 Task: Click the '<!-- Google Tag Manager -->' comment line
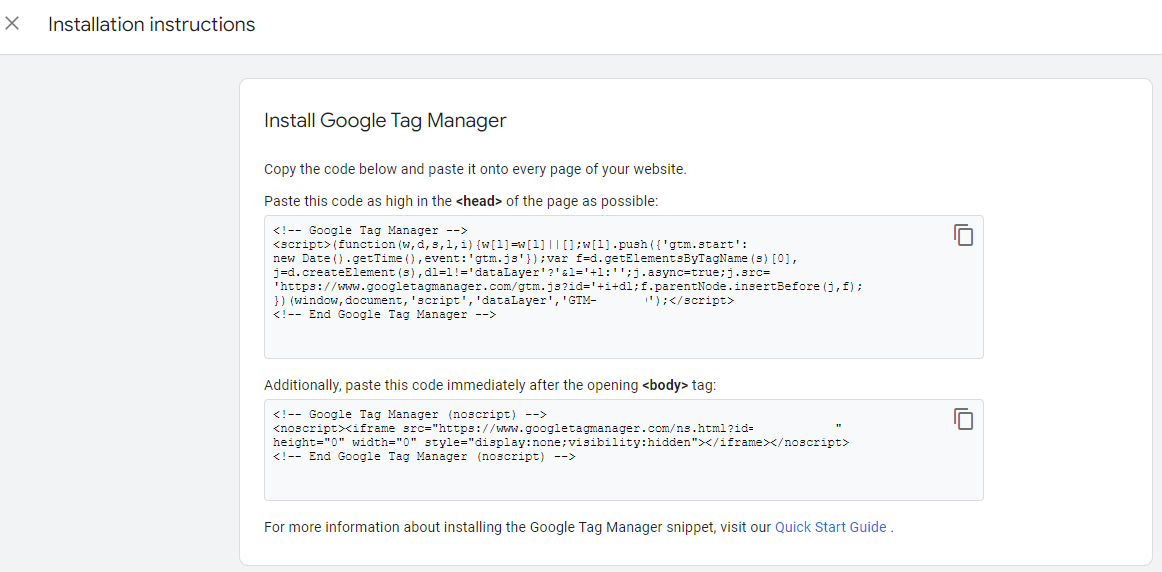coord(370,231)
